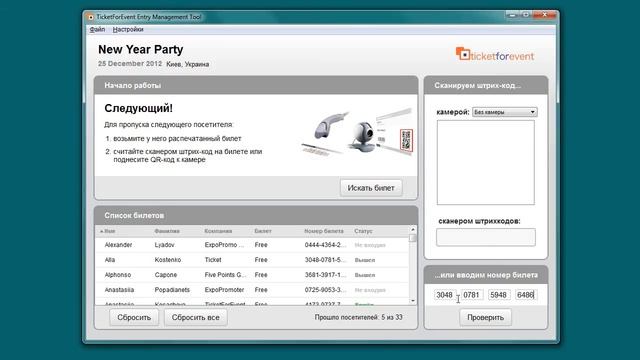Click the New Year Party event title
The height and width of the screenshot is (360, 640).
141,49
